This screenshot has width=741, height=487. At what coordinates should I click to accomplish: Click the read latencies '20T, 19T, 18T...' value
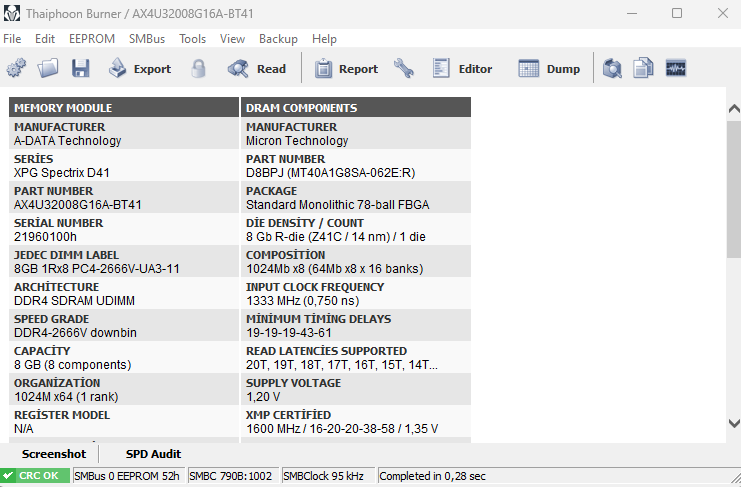pos(342,365)
